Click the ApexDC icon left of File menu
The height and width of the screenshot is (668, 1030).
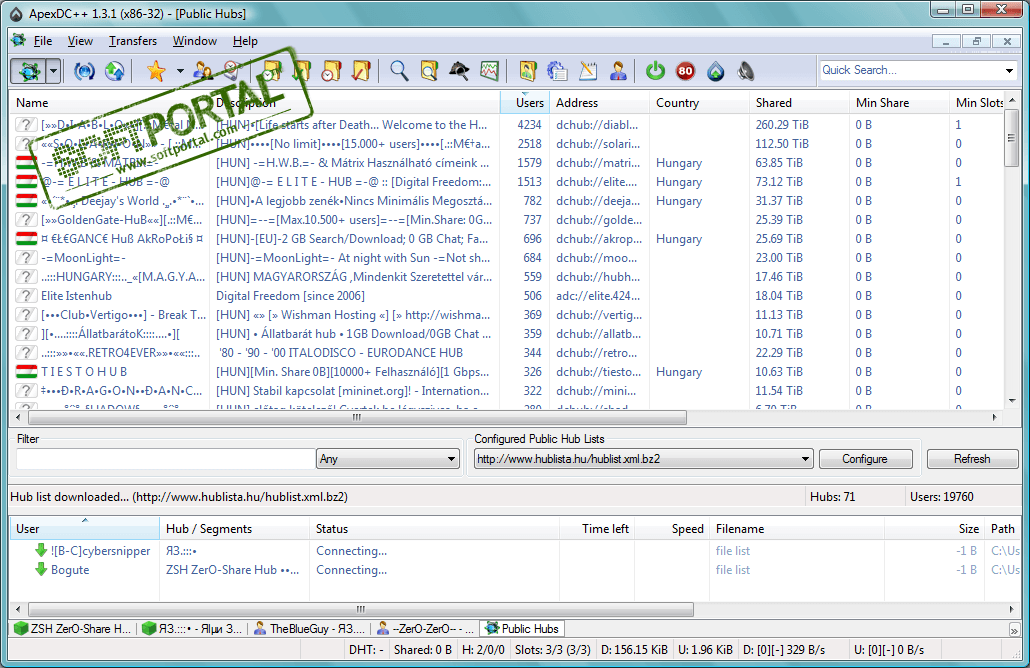(x=18, y=41)
